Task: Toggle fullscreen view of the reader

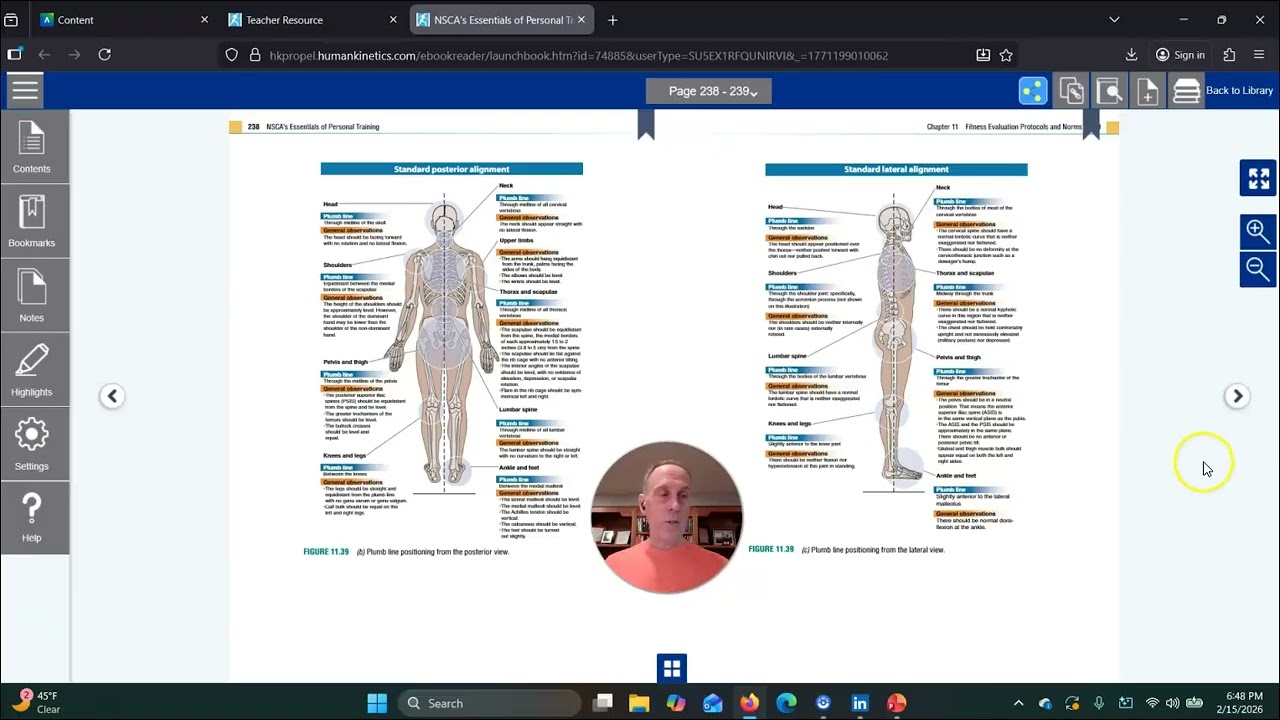Action: pos(1258,178)
